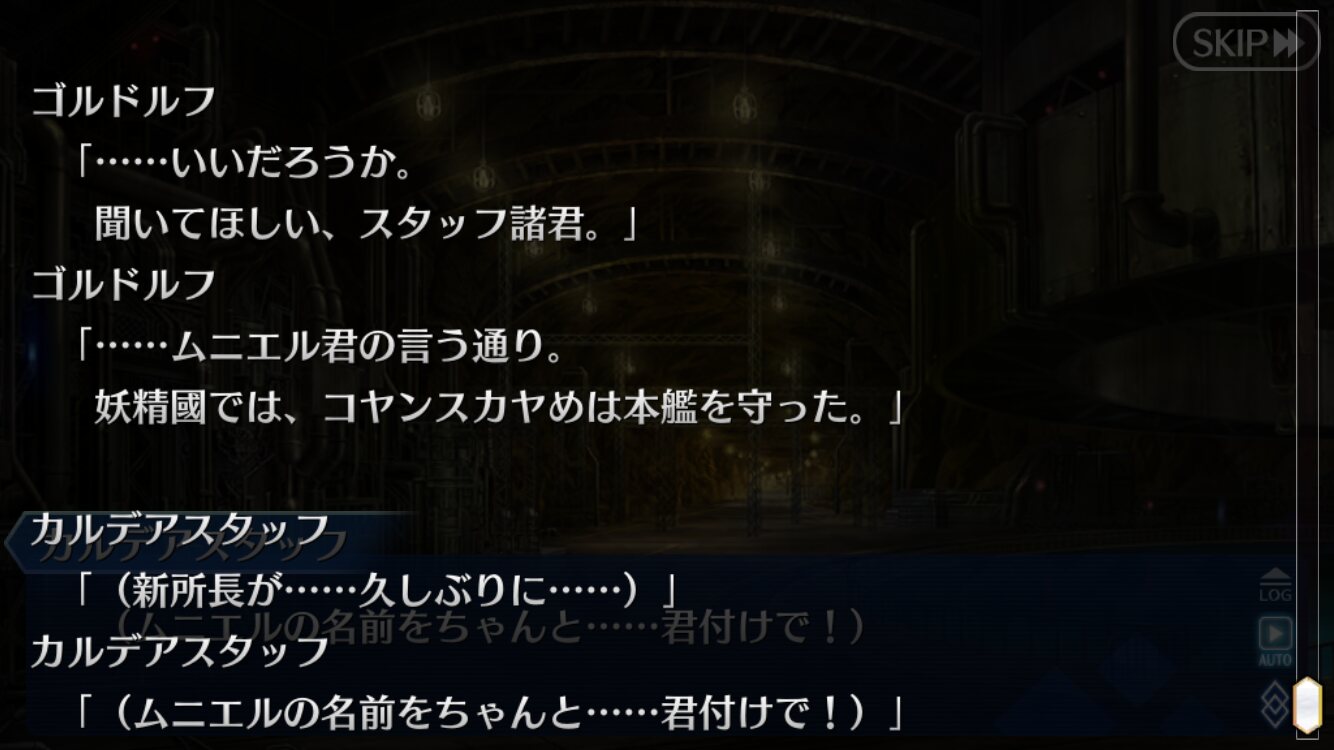
Task: Toggle AUTO play mode
Action: (x=1275, y=641)
